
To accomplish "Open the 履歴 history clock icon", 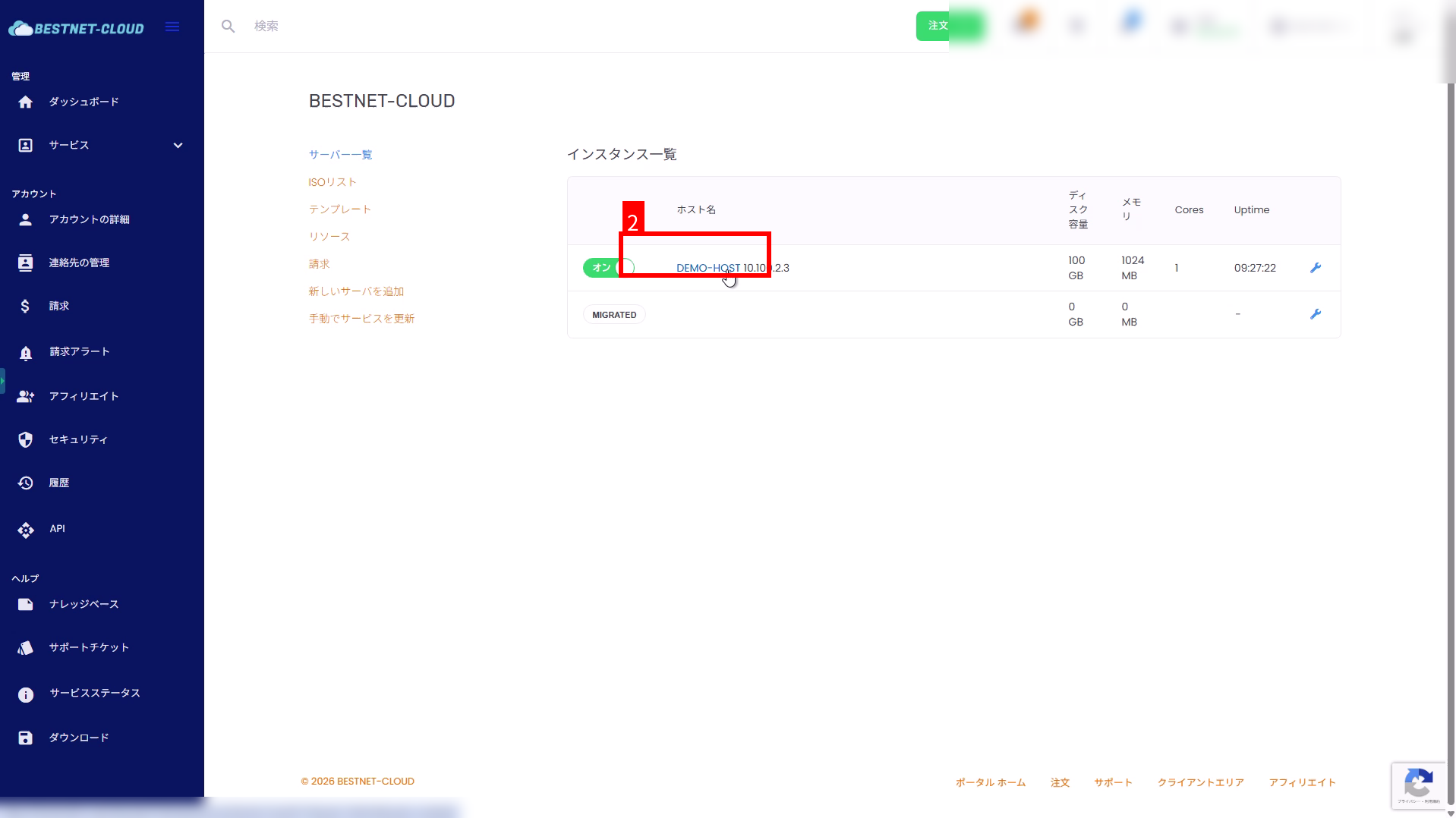I will click(x=26, y=483).
